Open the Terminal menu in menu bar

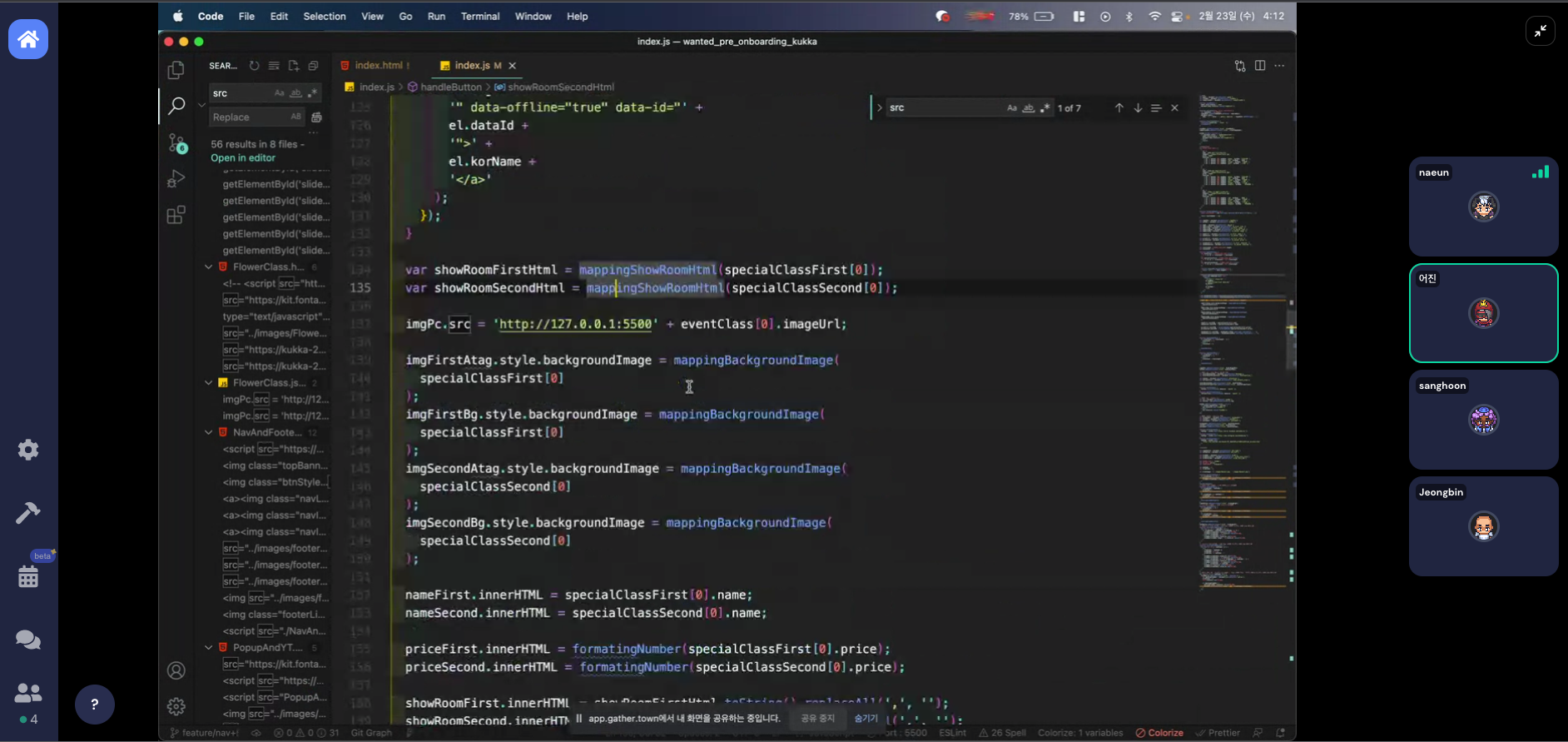click(480, 17)
